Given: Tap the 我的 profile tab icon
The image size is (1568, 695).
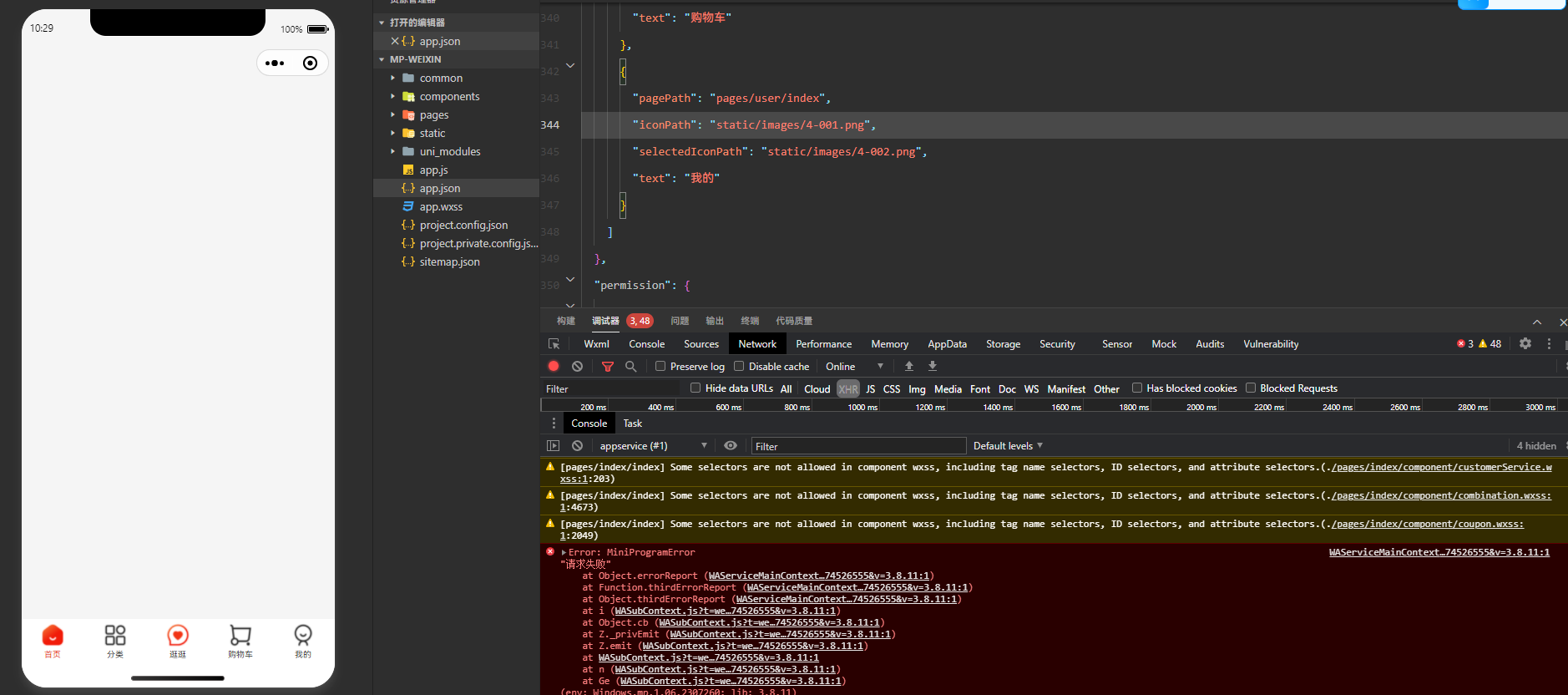Looking at the screenshot, I should coord(303,636).
